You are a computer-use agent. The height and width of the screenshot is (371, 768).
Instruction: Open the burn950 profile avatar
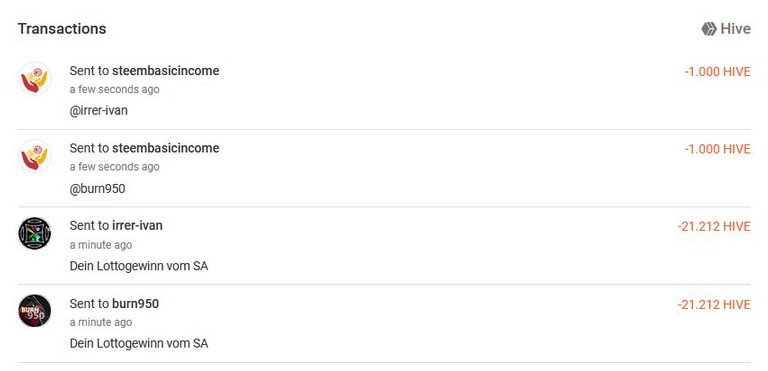click(35, 311)
